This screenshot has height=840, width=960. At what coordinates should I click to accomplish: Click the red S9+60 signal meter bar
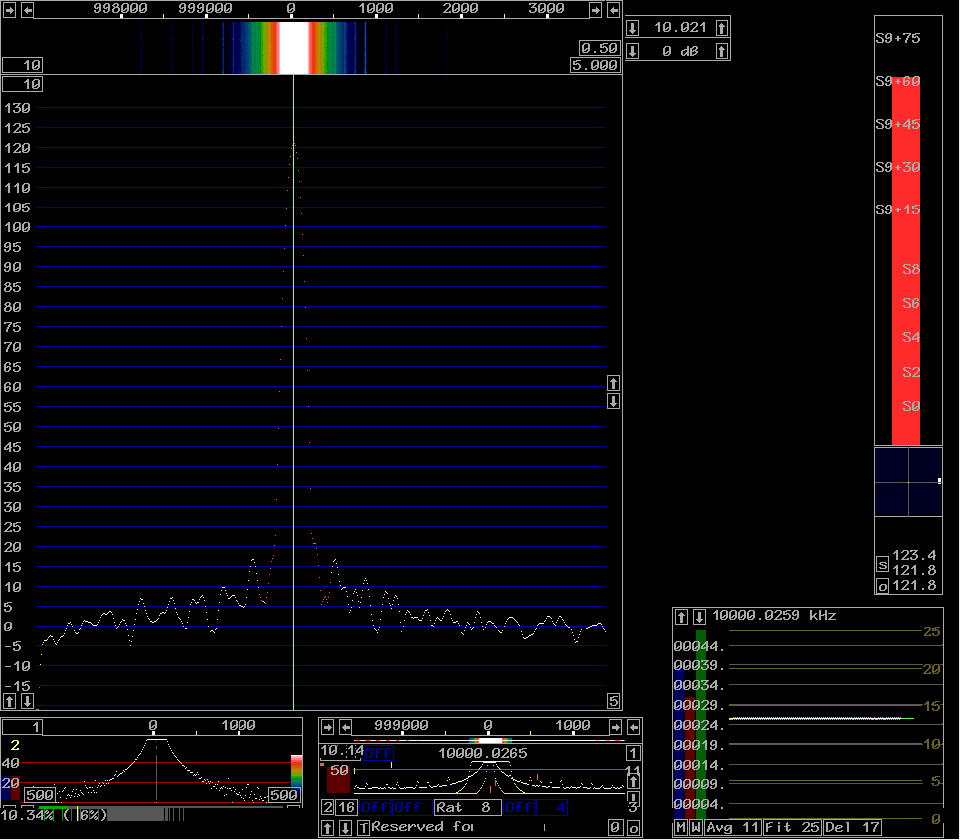coord(905,260)
